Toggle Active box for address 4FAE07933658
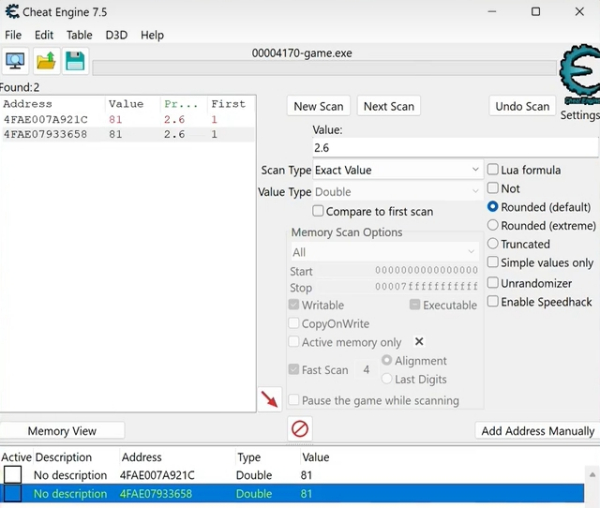Screen dimensions: 600x508 (x=13, y=493)
